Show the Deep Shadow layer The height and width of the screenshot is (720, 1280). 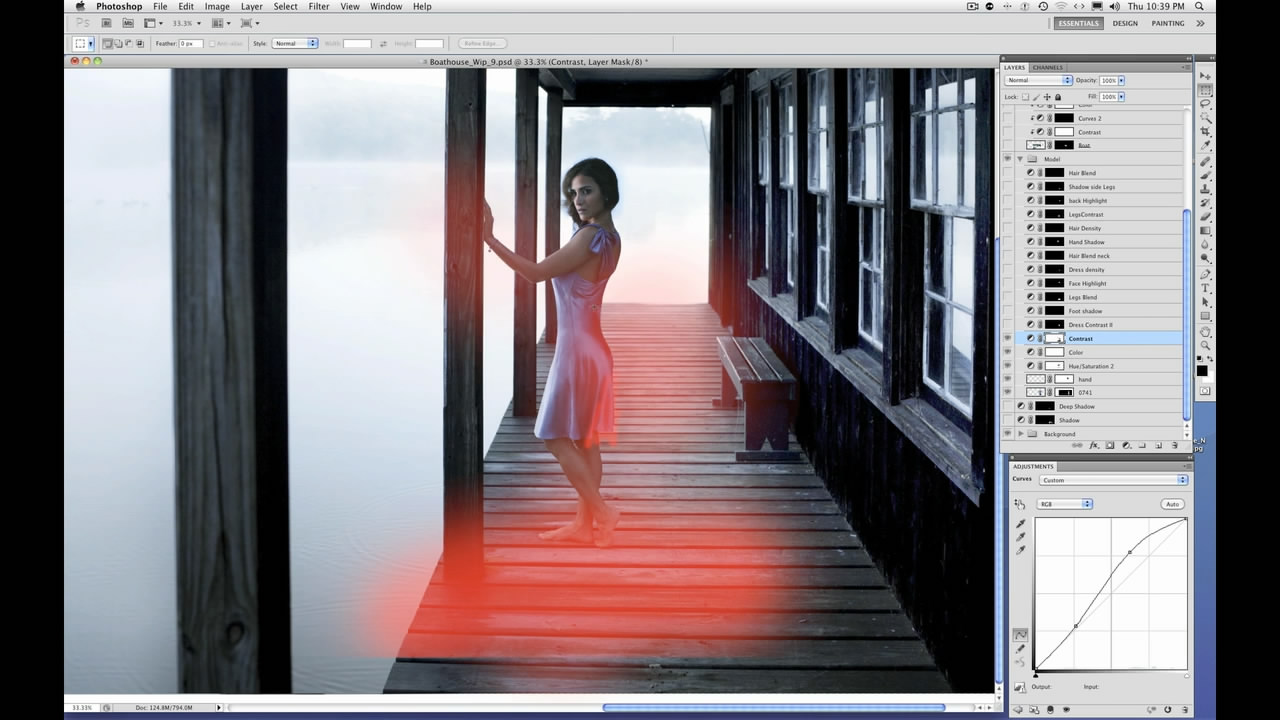tap(1007, 406)
